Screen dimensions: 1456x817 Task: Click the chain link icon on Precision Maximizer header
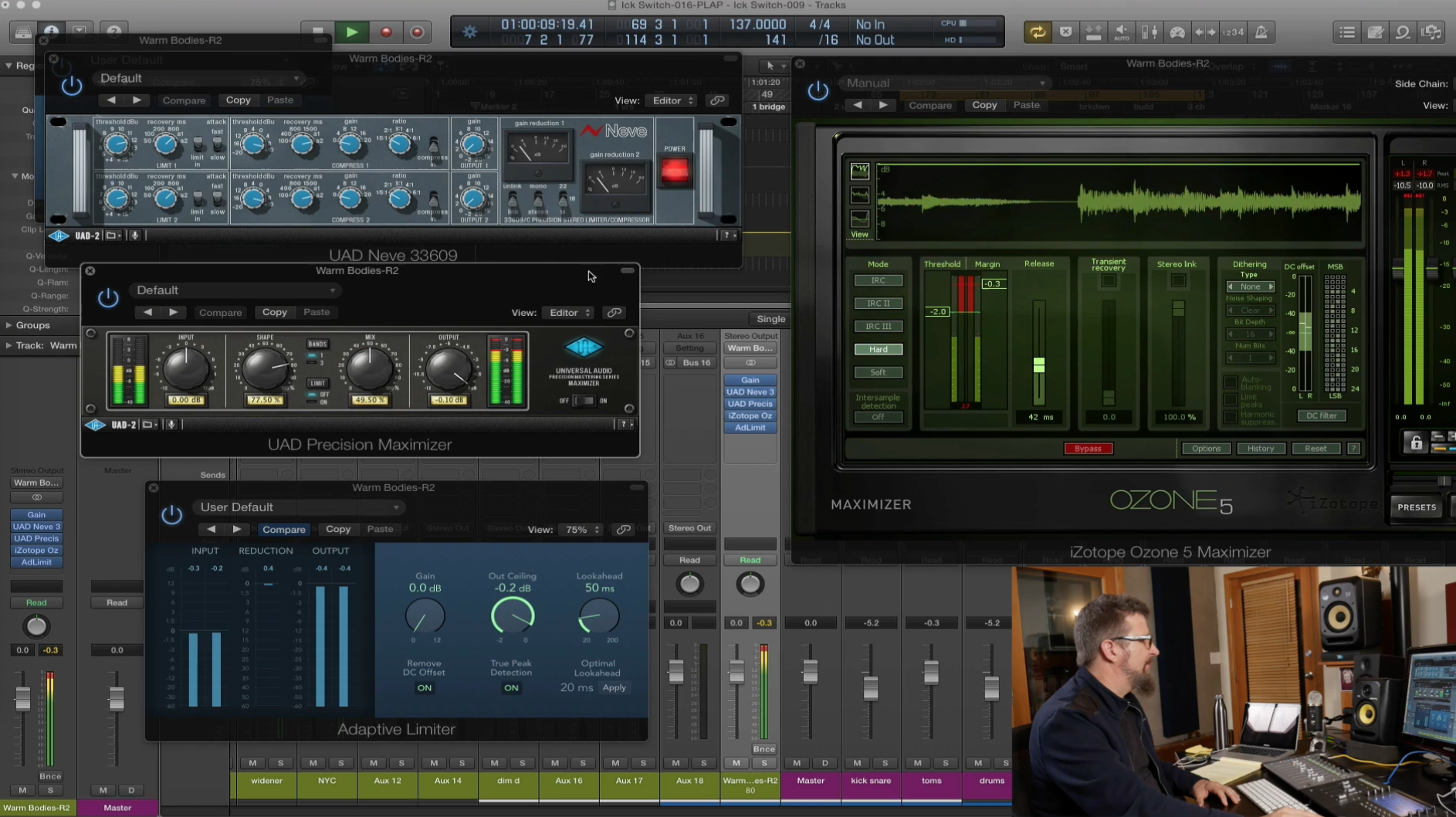(615, 313)
